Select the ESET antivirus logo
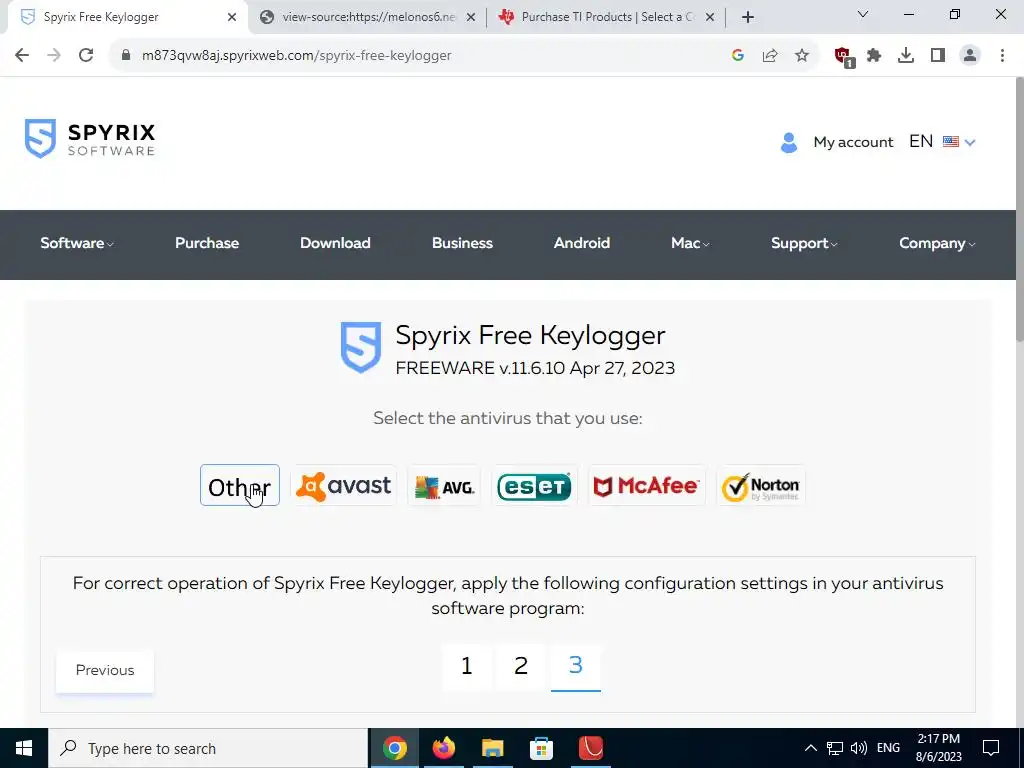 point(534,485)
